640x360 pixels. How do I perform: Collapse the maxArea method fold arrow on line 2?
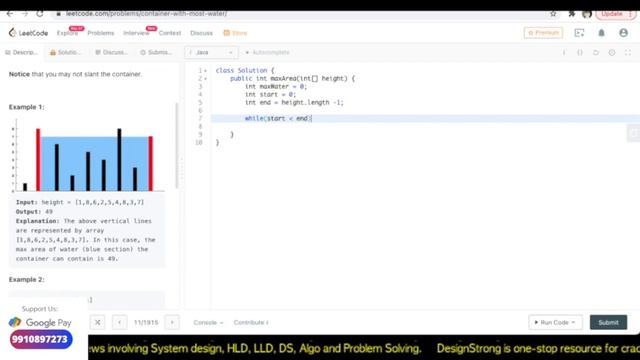click(x=205, y=79)
